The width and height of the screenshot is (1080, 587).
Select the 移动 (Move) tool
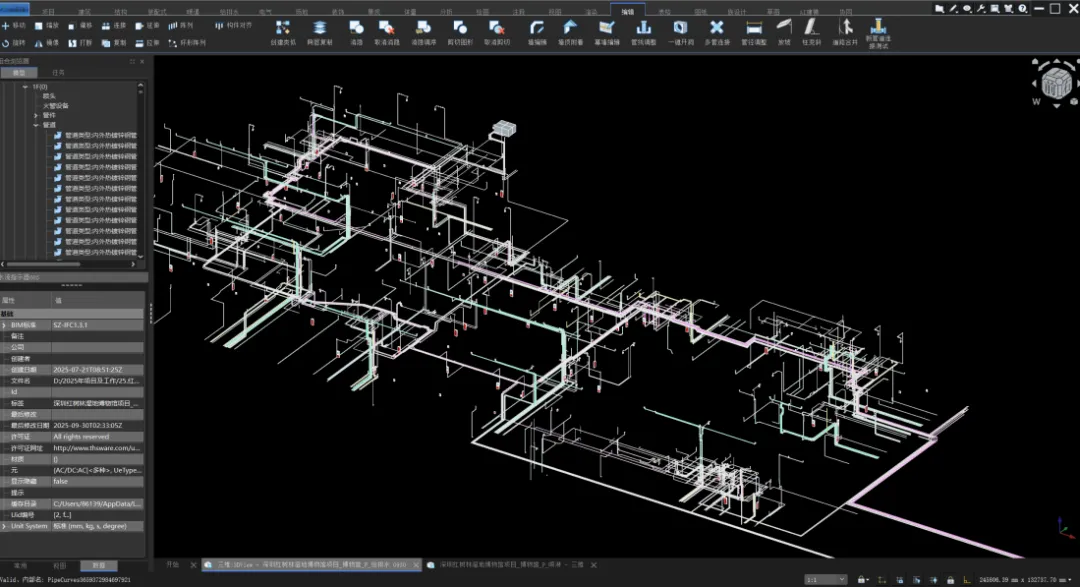coord(13,25)
